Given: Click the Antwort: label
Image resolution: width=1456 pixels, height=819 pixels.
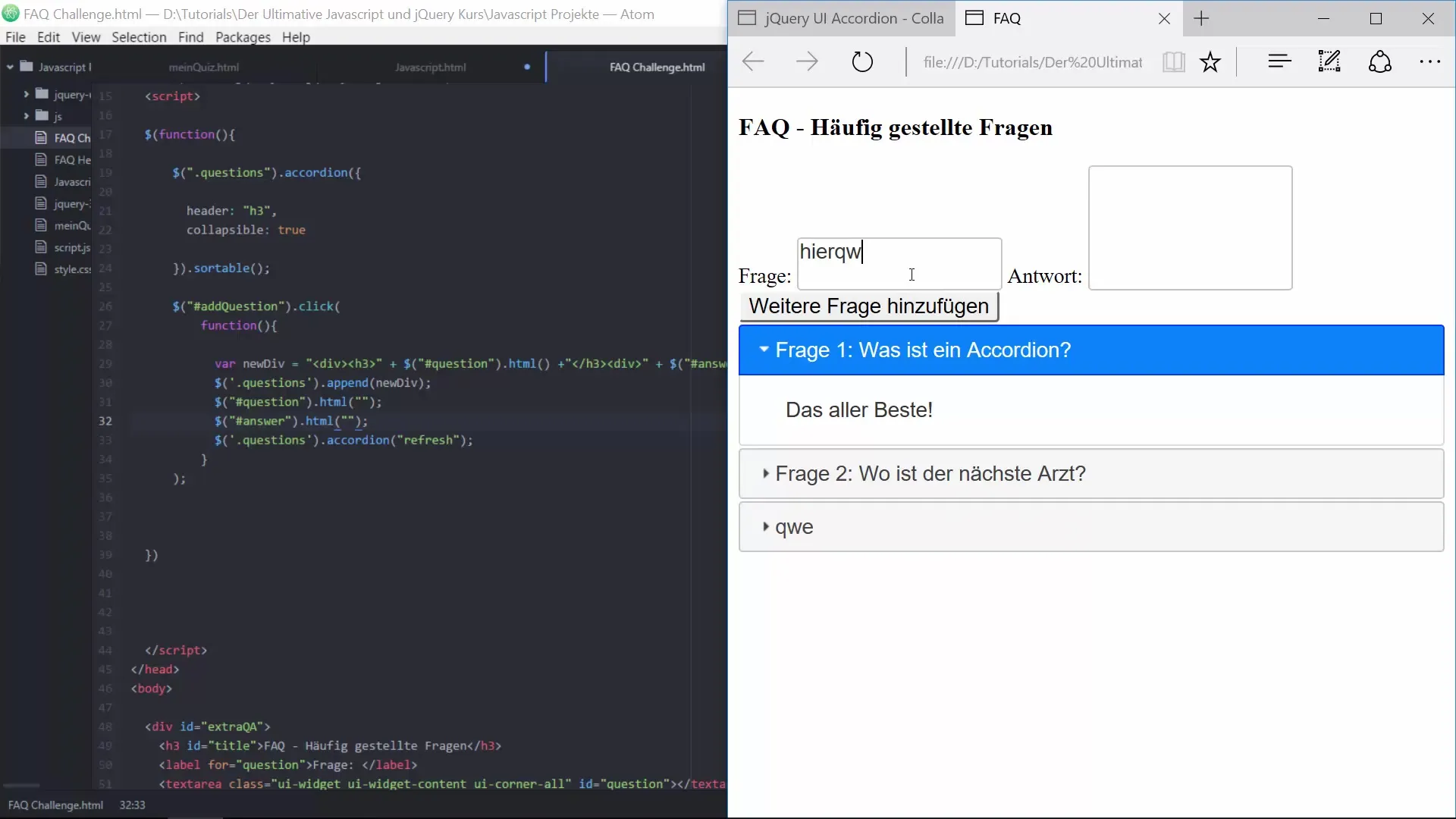Looking at the screenshot, I should (x=1044, y=277).
